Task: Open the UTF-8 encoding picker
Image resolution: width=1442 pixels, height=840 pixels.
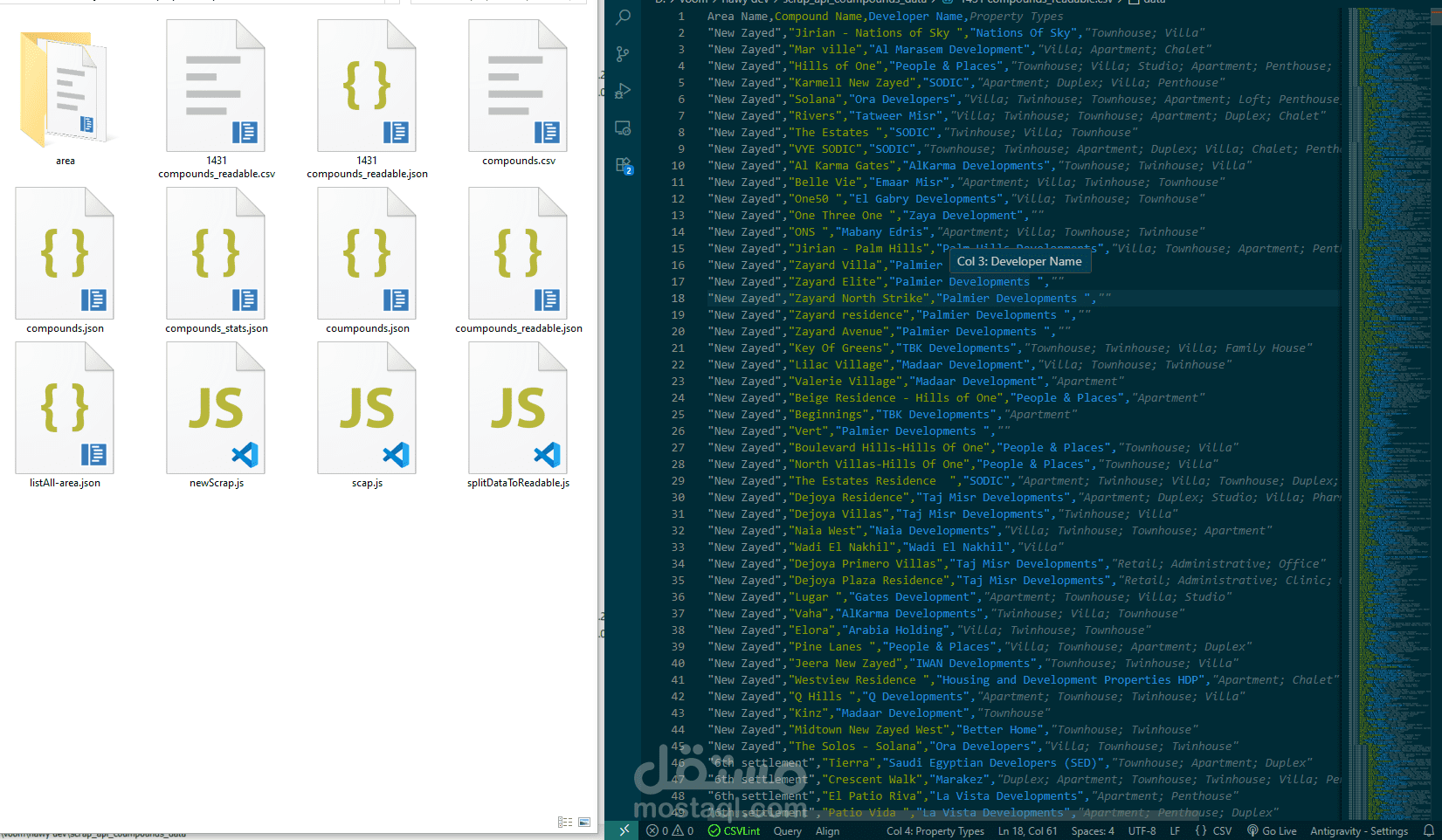Action: coord(1142,830)
